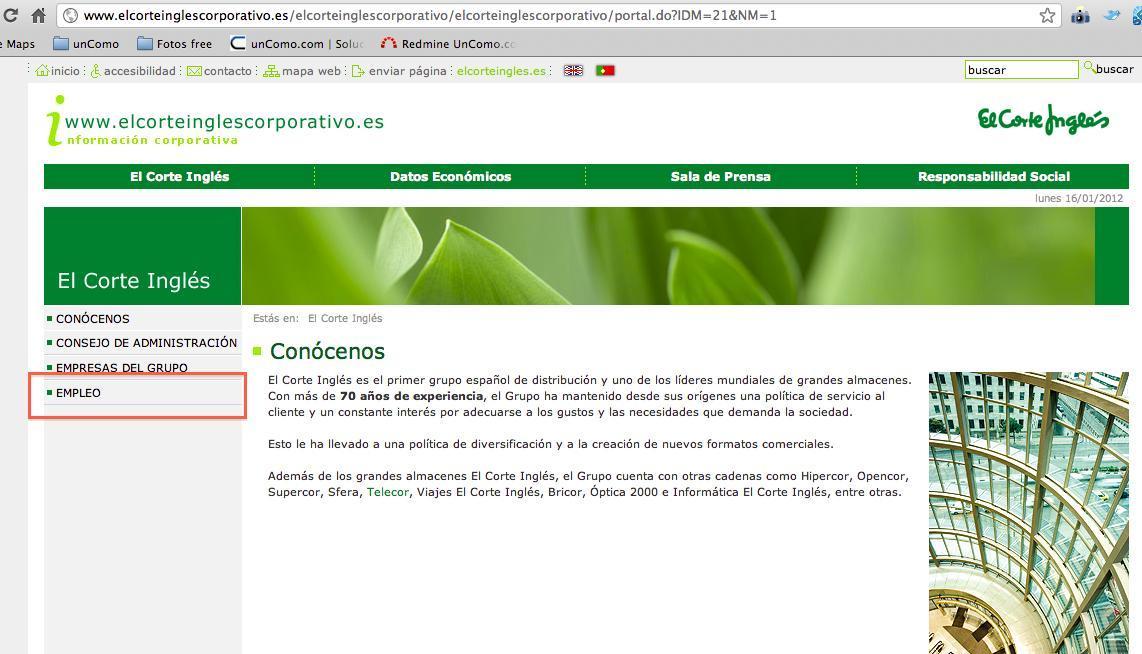Click the camera extension icon in toolbar
Image resolution: width=1142 pixels, height=654 pixels.
tap(1080, 15)
